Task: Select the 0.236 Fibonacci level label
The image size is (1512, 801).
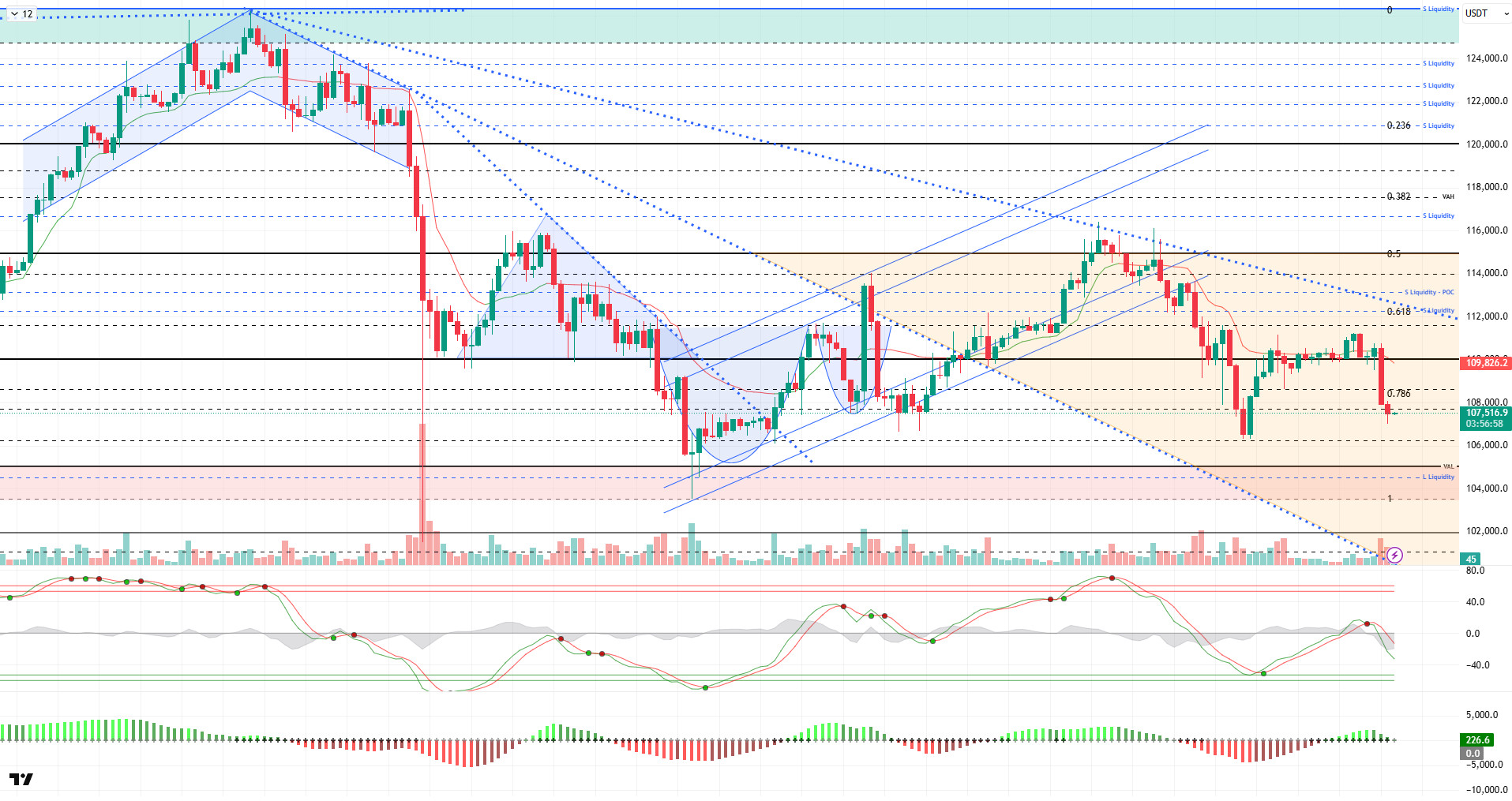Action: click(x=1398, y=125)
